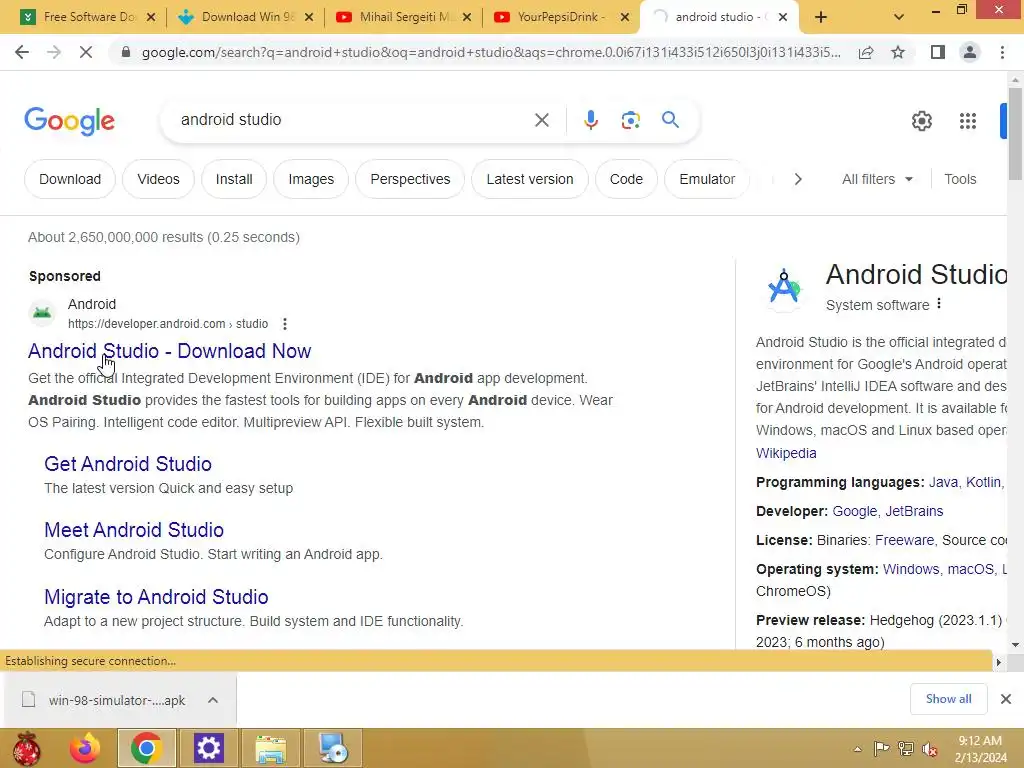This screenshot has width=1024, height=768.
Task: Select the Code filter chip
Action: [x=626, y=179]
